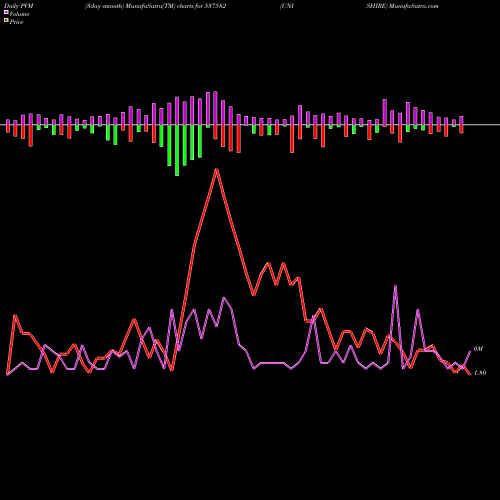Click the '(3day smooth) MunafaSutra(TM) charts' heading
This screenshot has height=500, width=500.
[139, 6]
